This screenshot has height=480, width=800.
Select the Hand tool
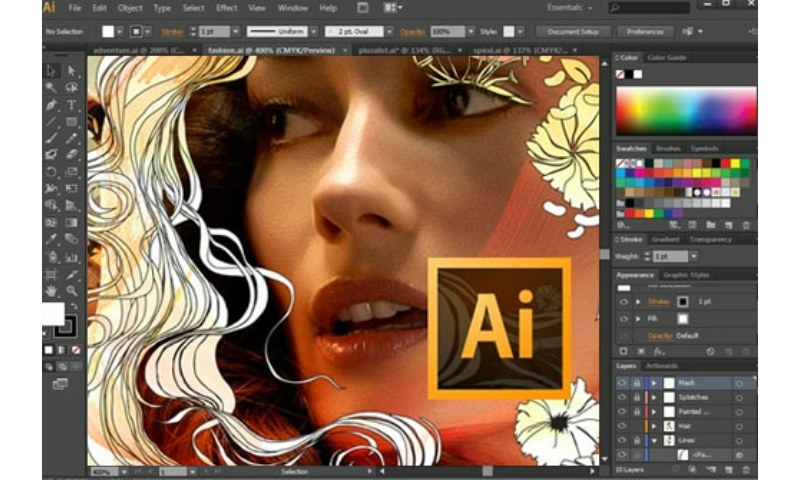(52, 291)
